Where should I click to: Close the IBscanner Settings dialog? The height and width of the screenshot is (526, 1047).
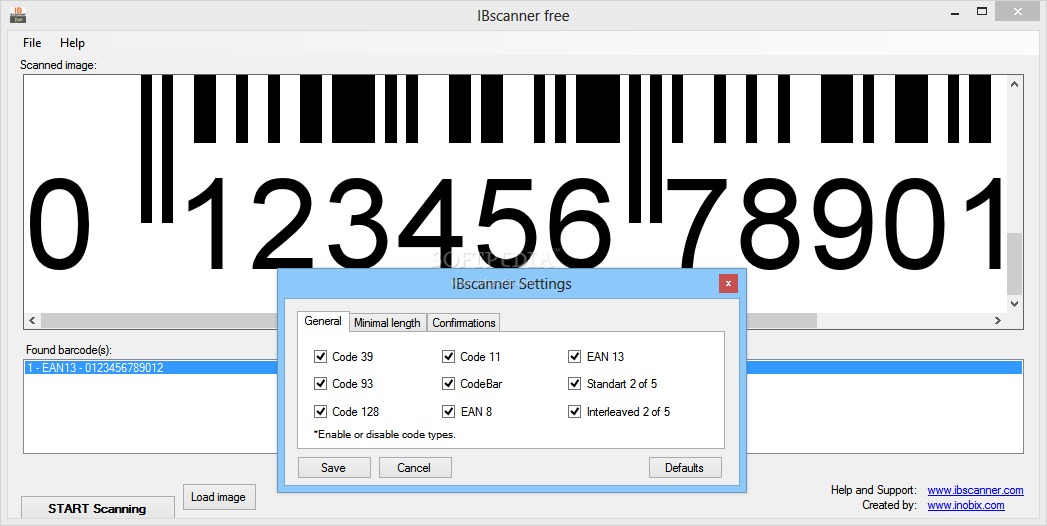[x=728, y=284]
